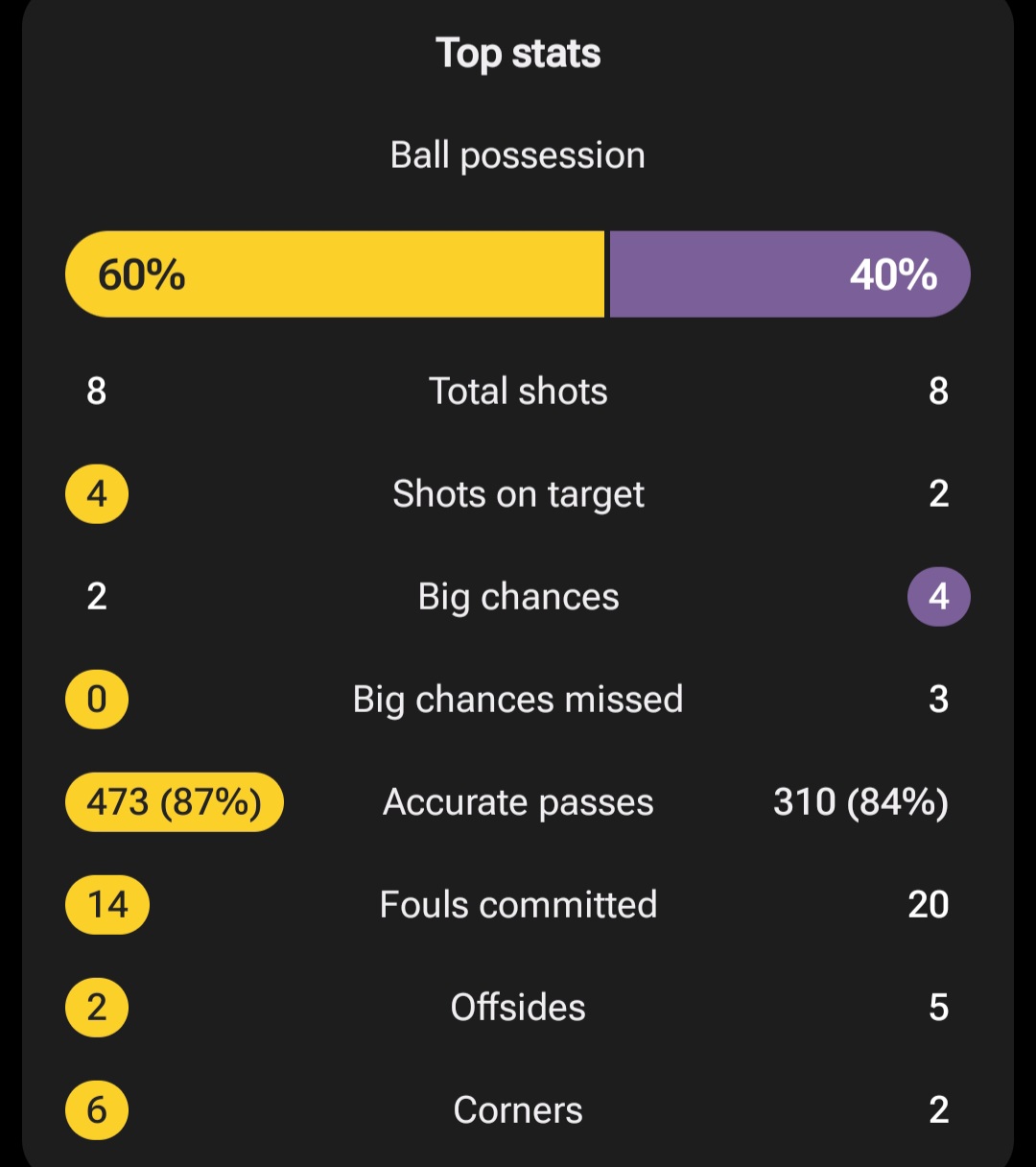The image size is (1036, 1167).
Task: Tap the purple badge for big chances
Action: tap(938, 597)
